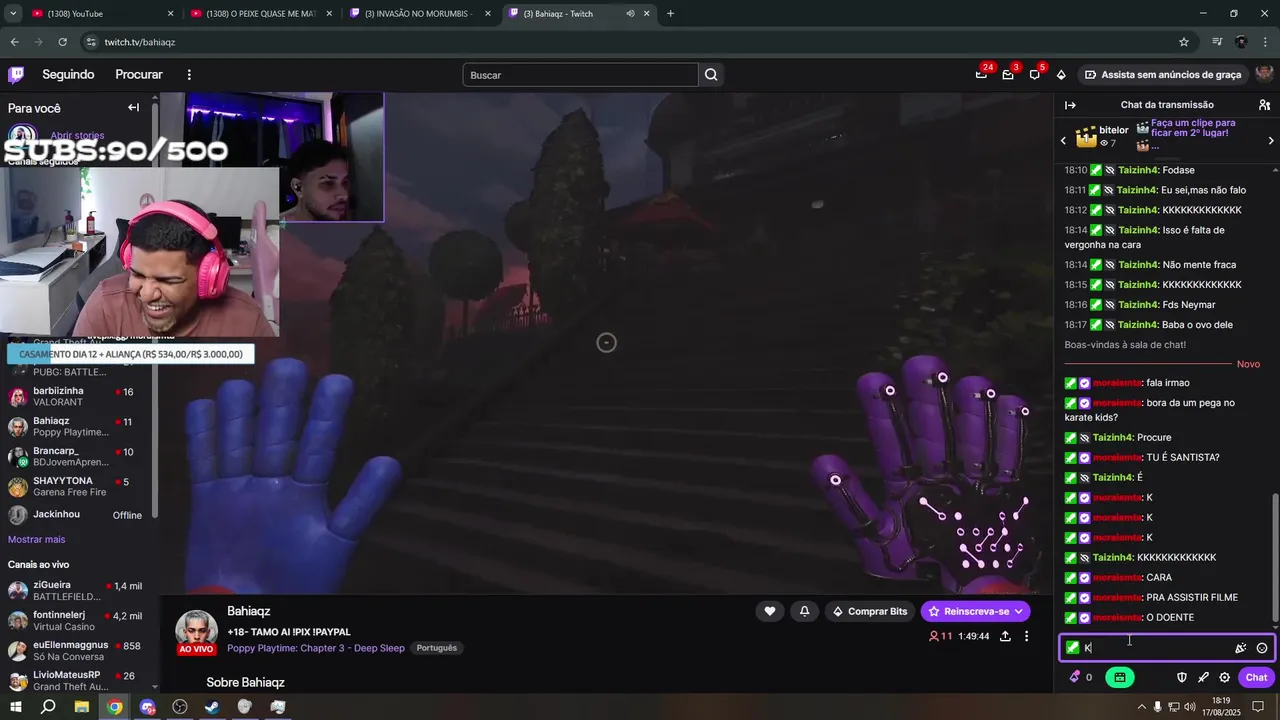Click the purple Chat send button

tap(1256, 677)
